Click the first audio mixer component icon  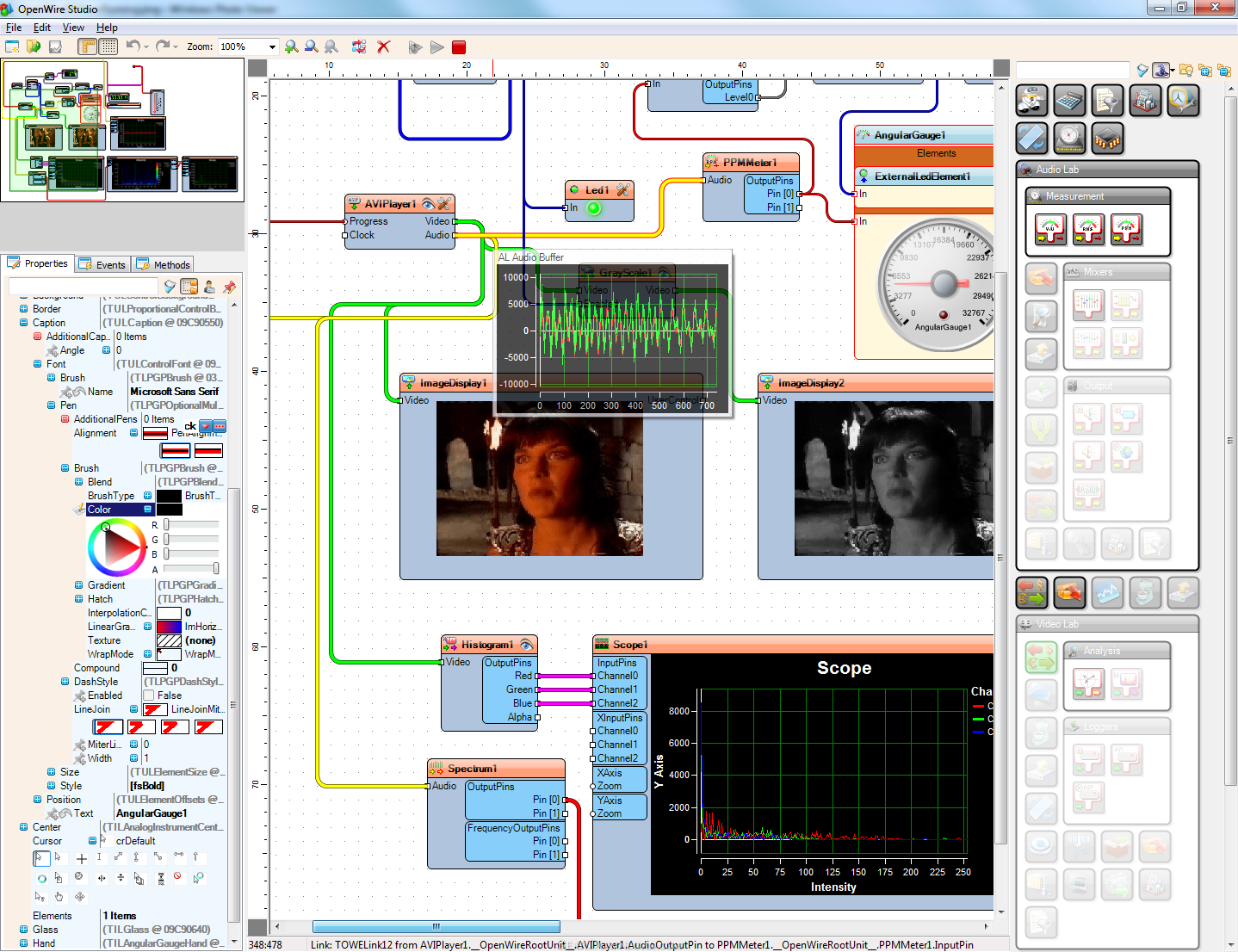(x=1088, y=304)
